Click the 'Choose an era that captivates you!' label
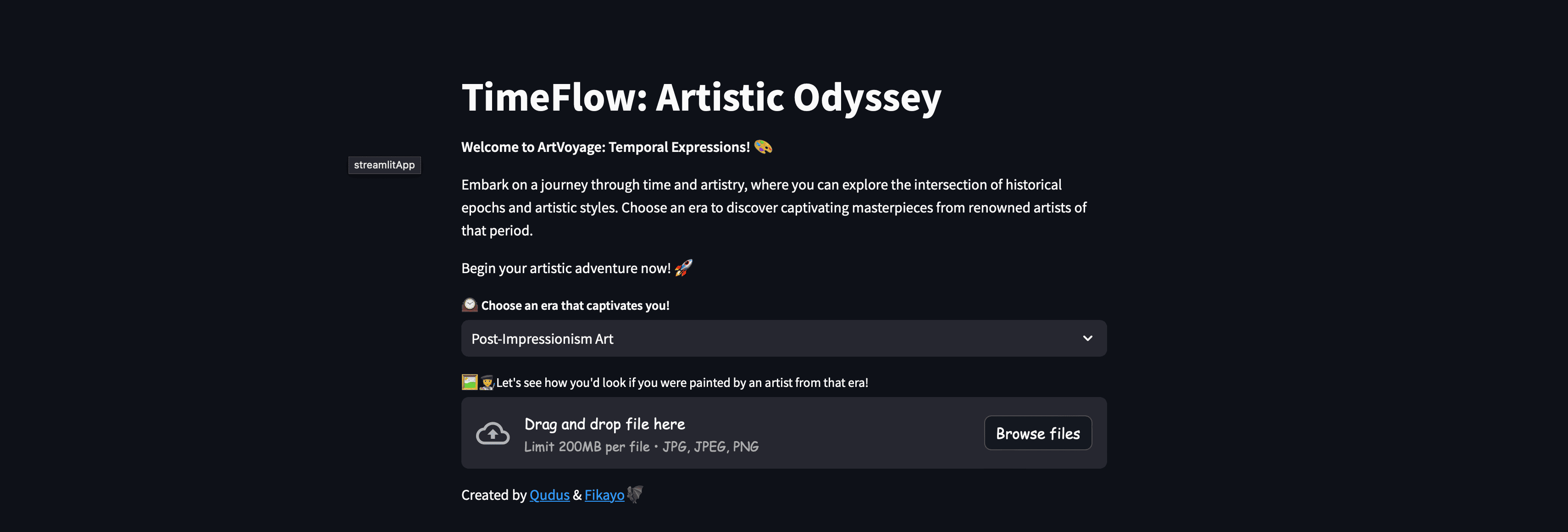 click(575, 305)
